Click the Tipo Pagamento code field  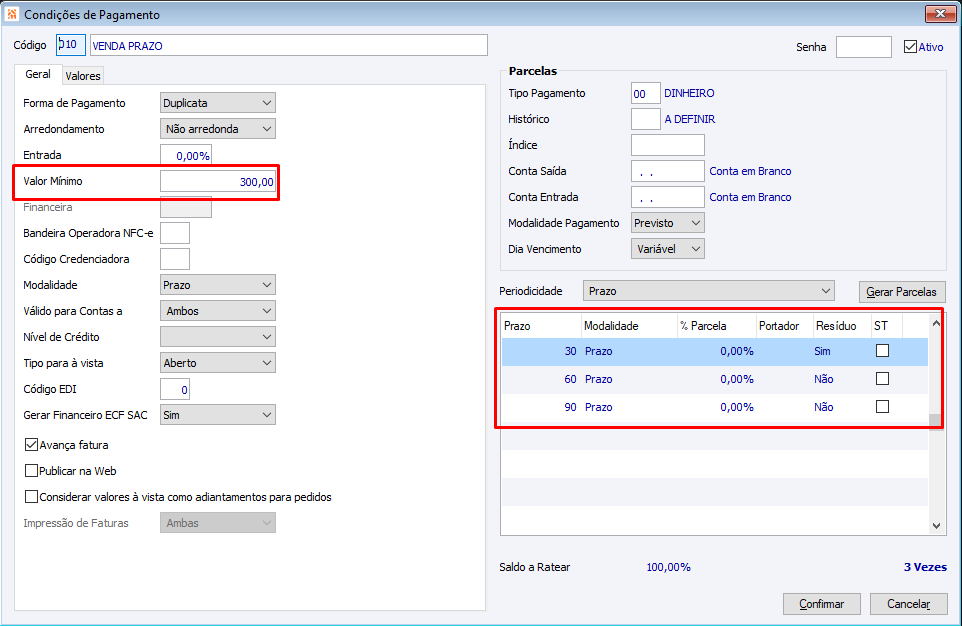(x=645, y=93)
